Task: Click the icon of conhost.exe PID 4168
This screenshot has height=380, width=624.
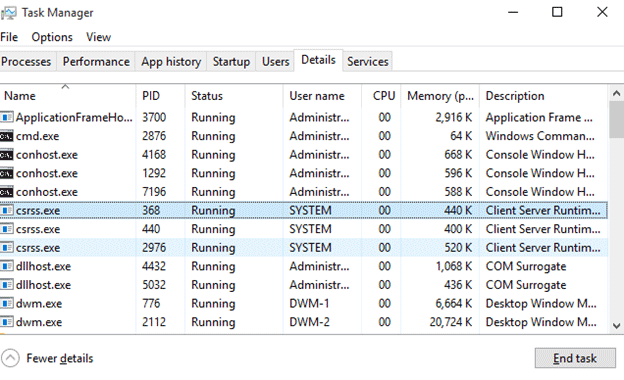Action: (x=6, y=155)
